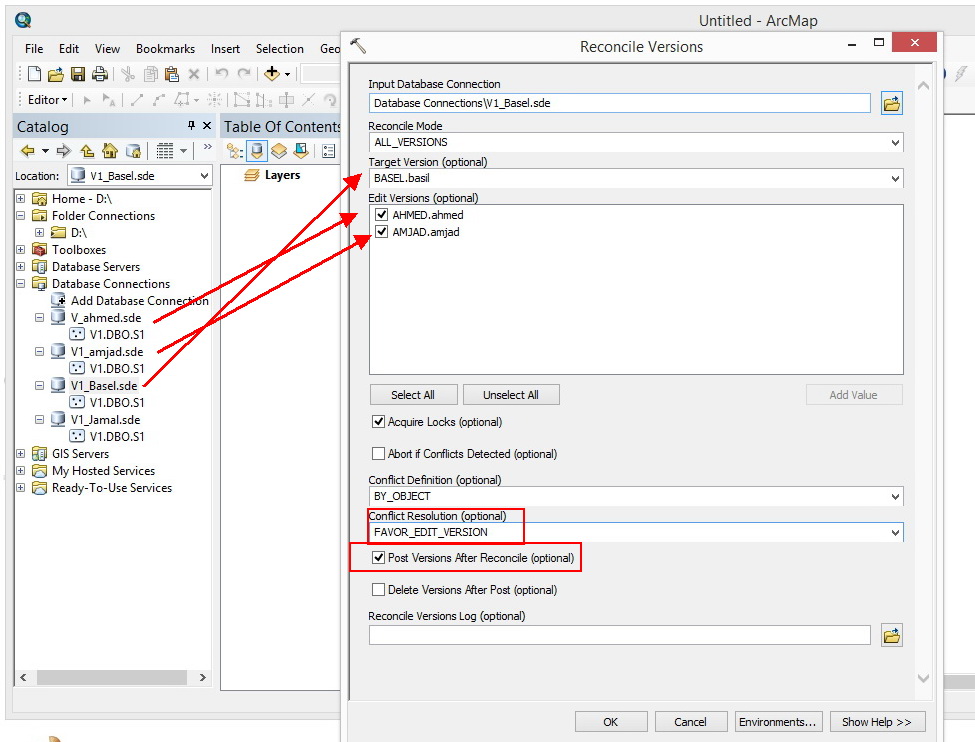
Task: Pin the Catalog panel with auto-hide icon
Action: point(192,126)
